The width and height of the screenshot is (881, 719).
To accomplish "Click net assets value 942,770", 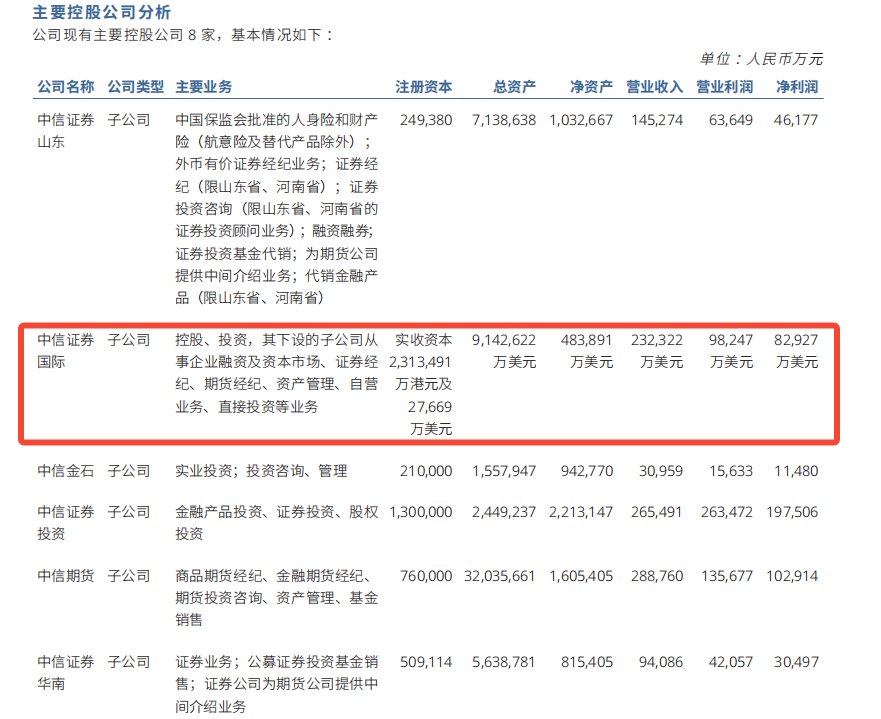I will click(x=587, y=471).
